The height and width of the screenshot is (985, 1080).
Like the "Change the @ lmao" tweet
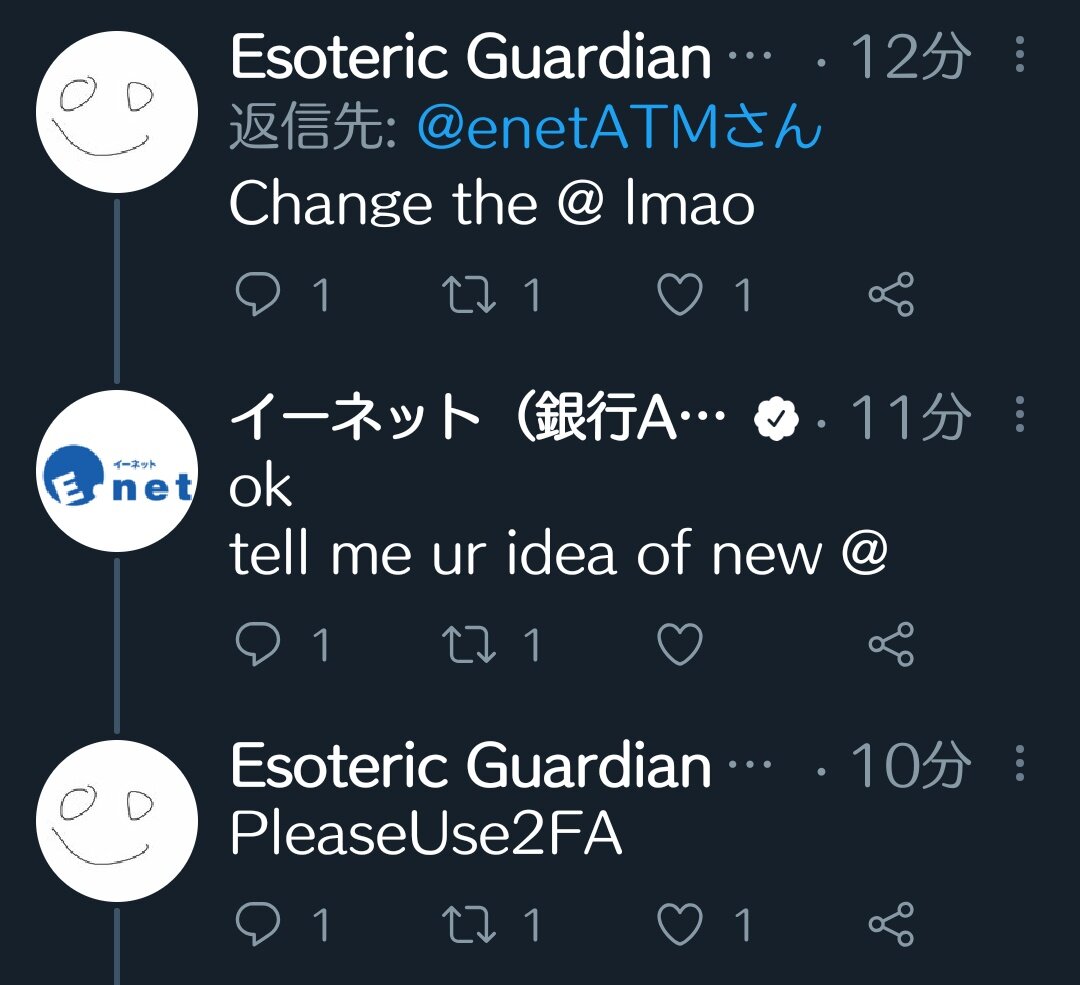[680, 294]
